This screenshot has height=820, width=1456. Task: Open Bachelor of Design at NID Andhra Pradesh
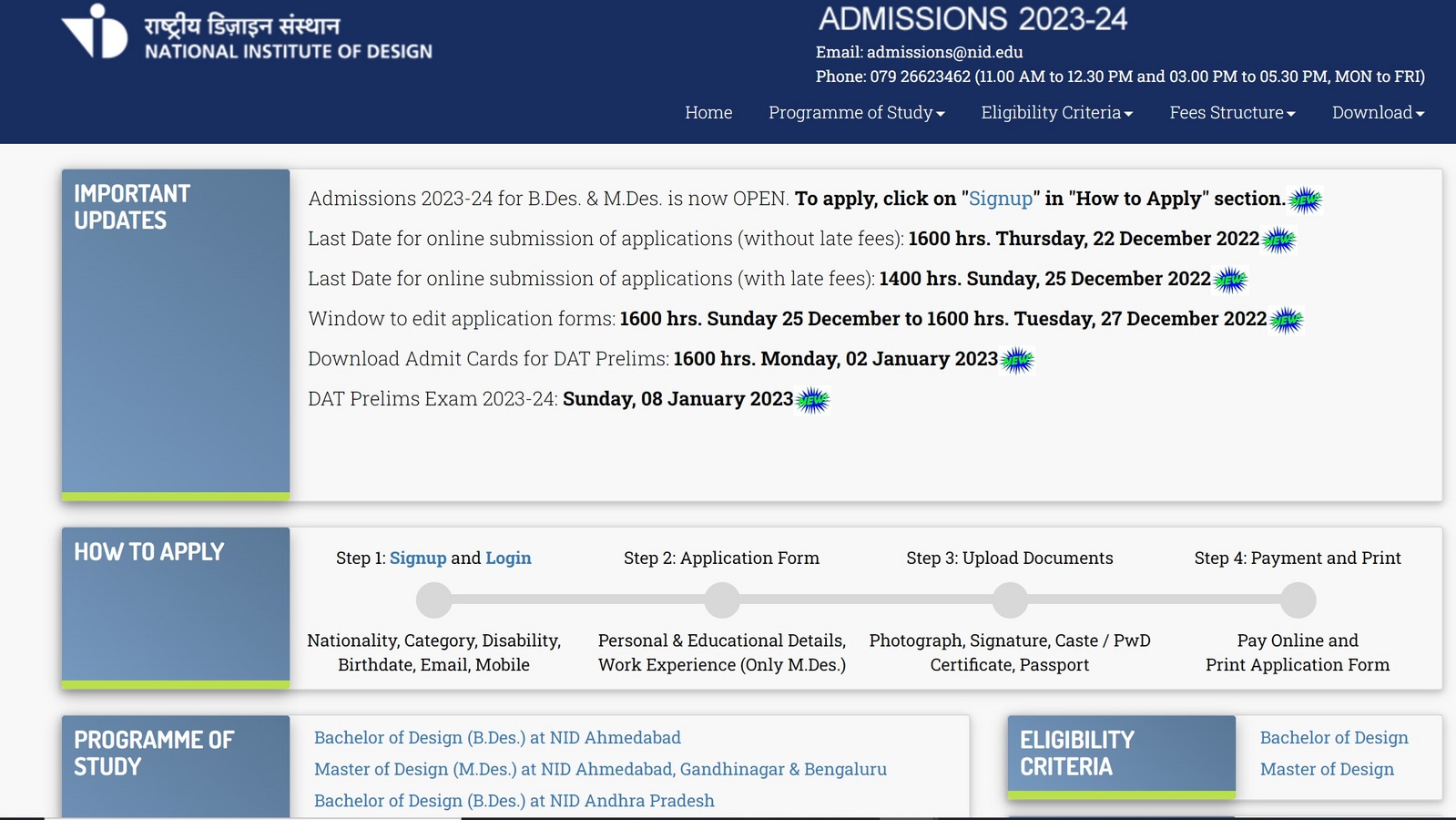pos(514,800)
